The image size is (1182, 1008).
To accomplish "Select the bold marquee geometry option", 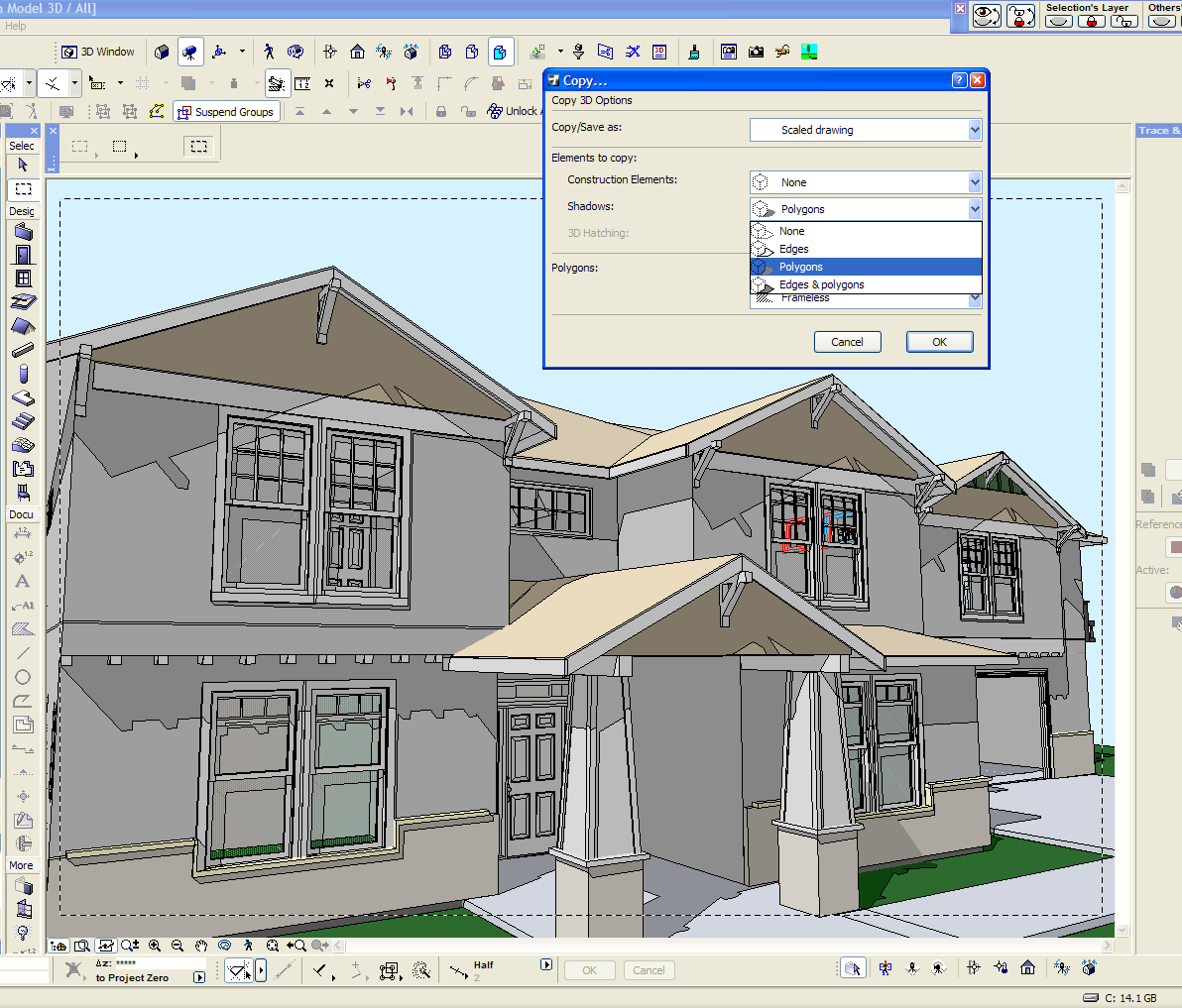I will (x=199, y=146).
